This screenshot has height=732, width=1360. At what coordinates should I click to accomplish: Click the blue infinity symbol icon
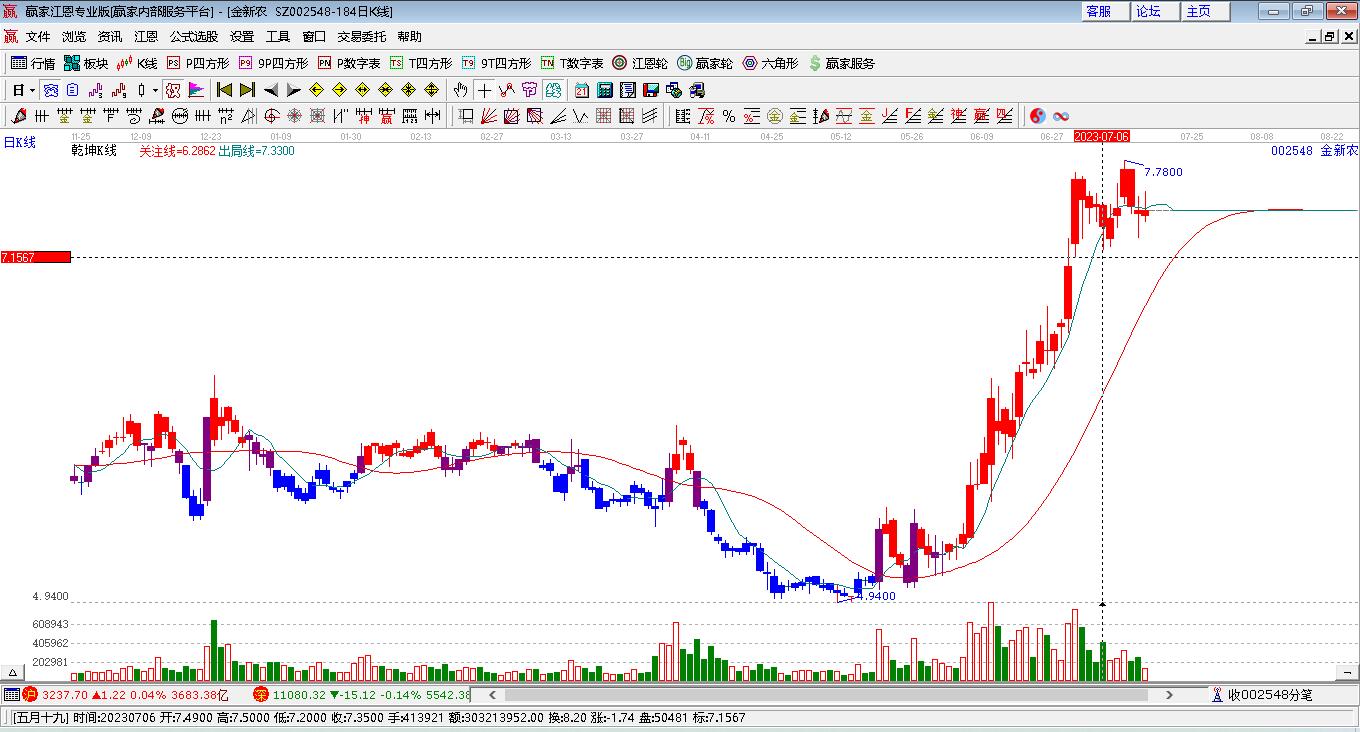coord(1061,116)
